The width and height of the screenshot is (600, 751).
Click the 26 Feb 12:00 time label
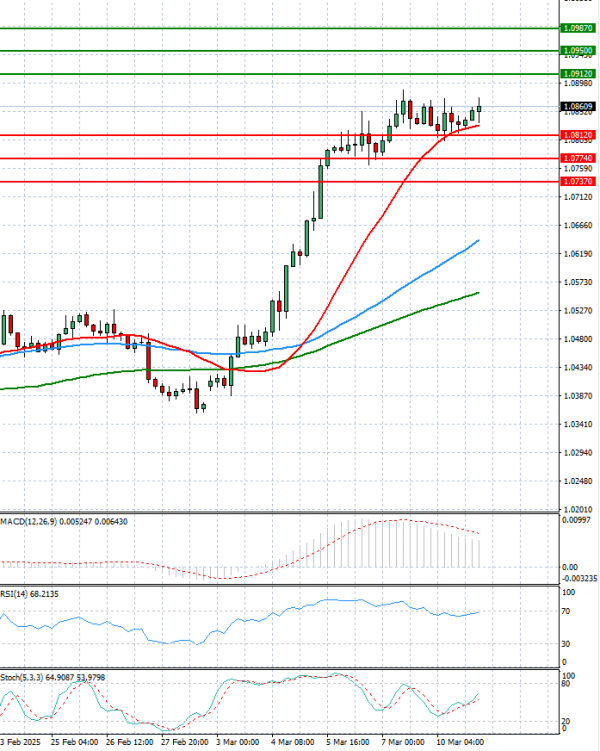click(x=129, y=742)
